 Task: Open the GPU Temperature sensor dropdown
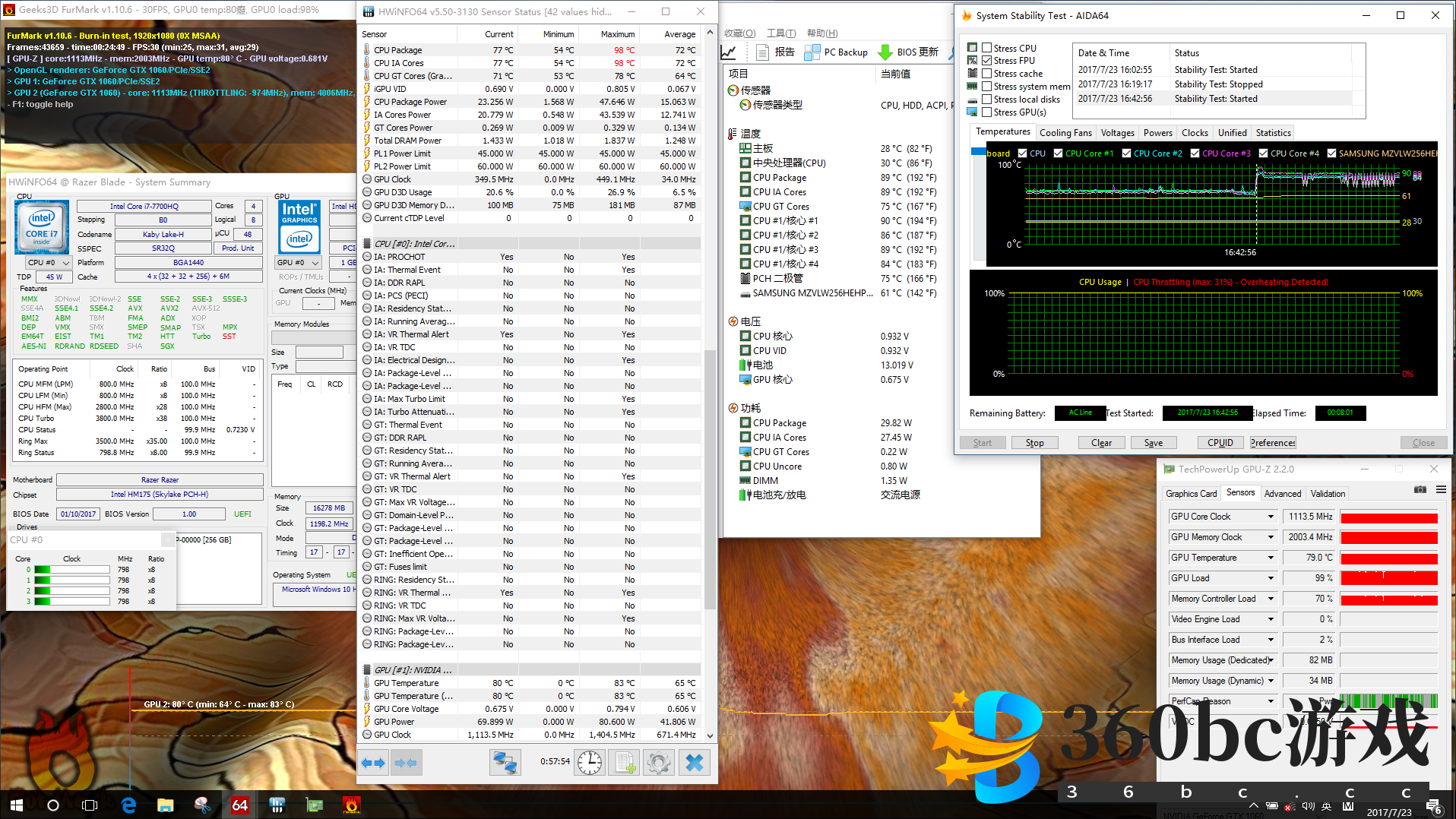tap(1270, 558)
